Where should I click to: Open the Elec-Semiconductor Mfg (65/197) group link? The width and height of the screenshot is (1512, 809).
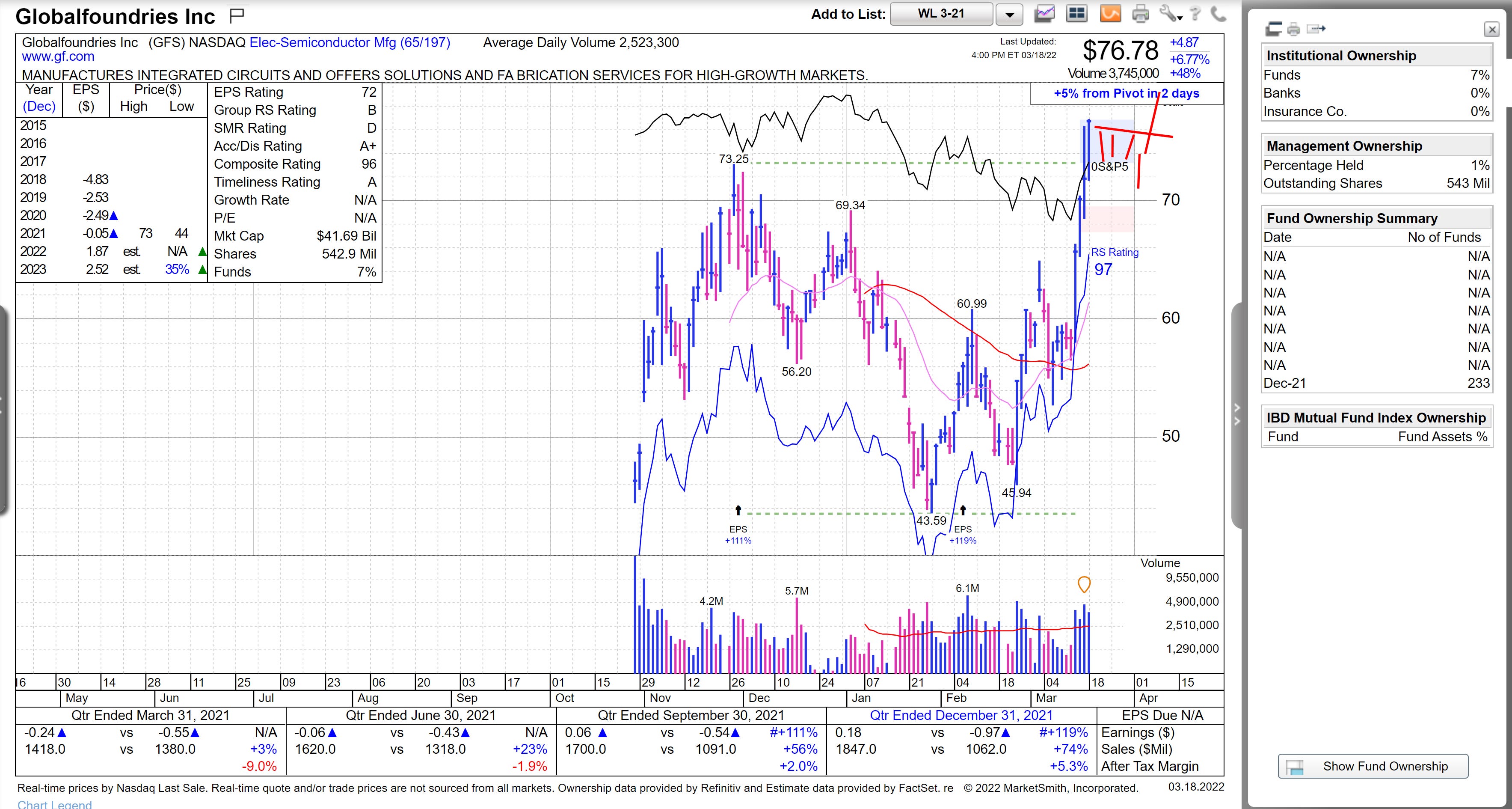click(x=350, y=43)
